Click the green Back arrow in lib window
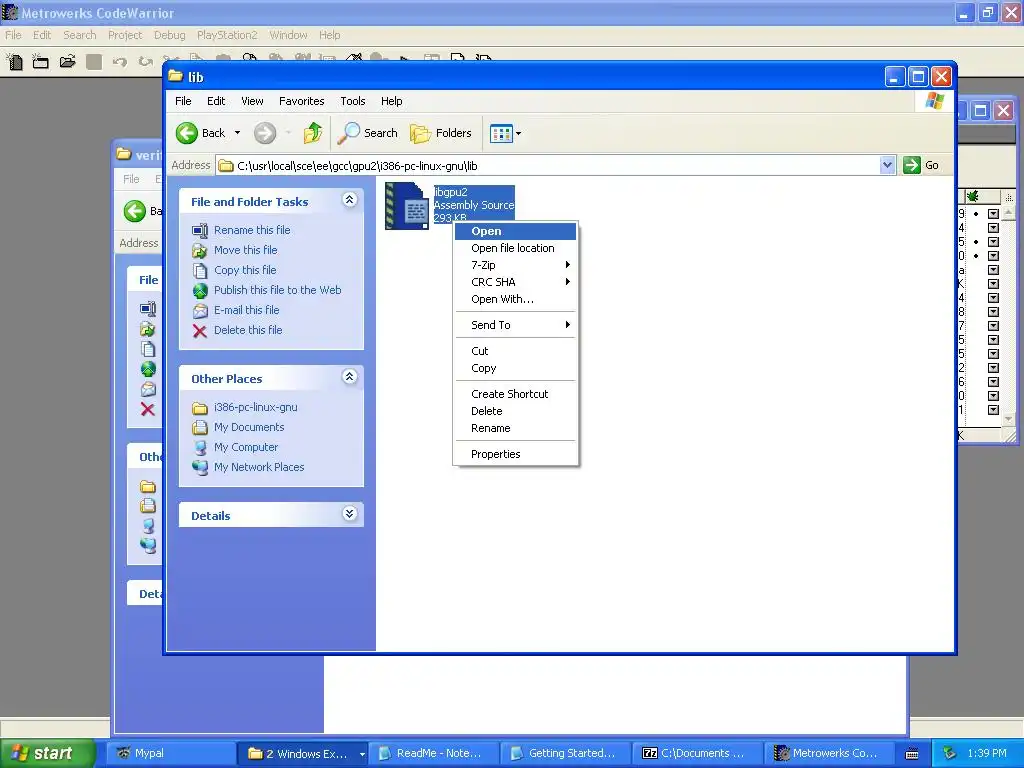The width and height of the screenshot is (1024, 768). pyautogui.click(x=187, y=133)
